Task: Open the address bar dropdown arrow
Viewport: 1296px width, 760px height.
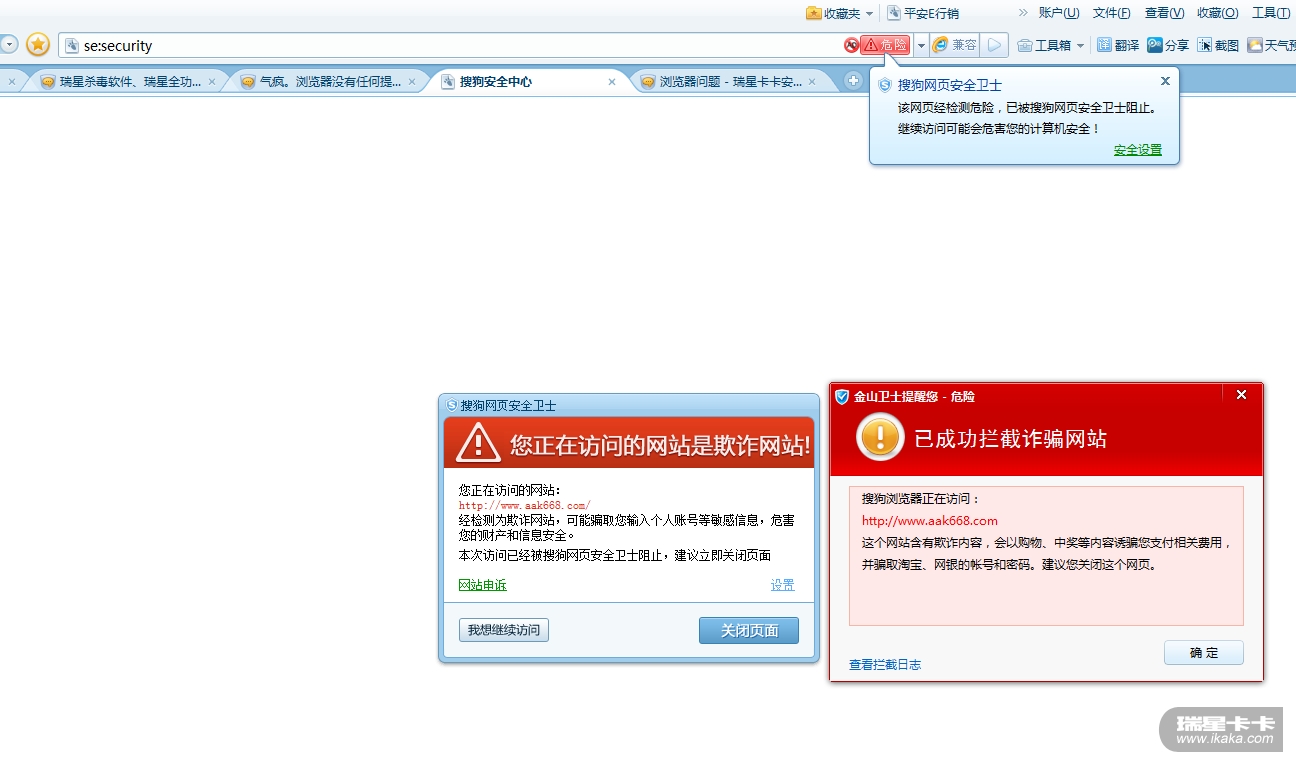Action: pos(921,45)
